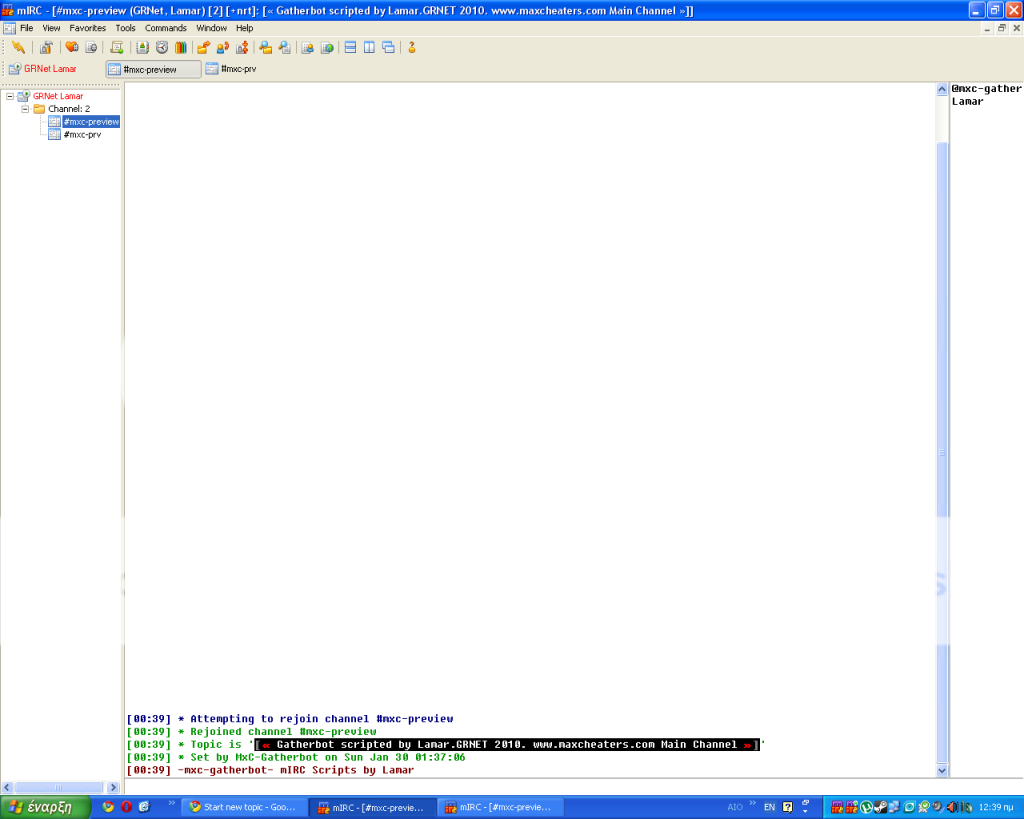The image size is (1024, 819).
Task: Open mIRC Options from the toolbar
Action: pyautogui.click(x=46, y=47)
